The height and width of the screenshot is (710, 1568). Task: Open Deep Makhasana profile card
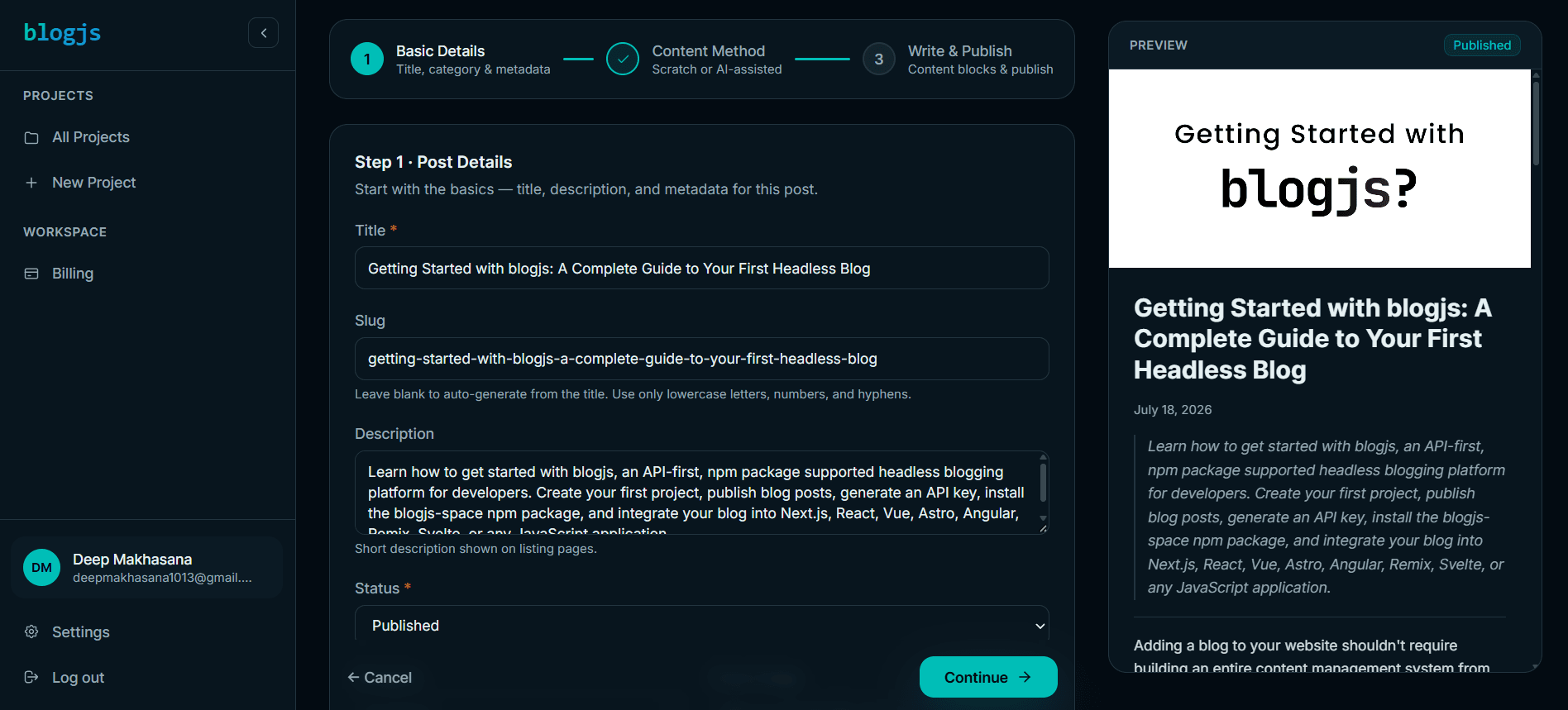147,568
